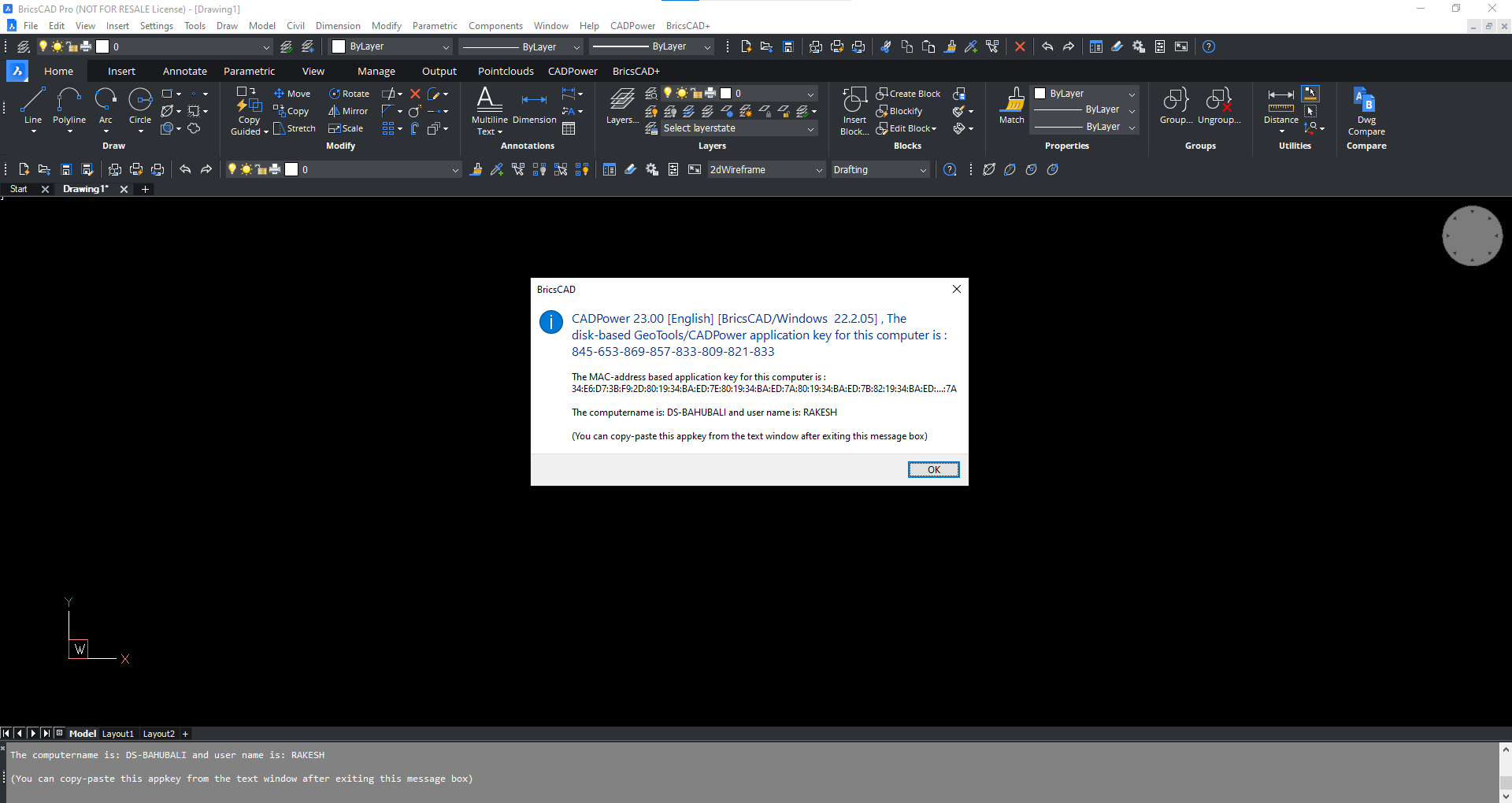Toggle layer lightbulb in second toolbar row
This screenshot has width=1512, height=803.
(x=232, y=169)
